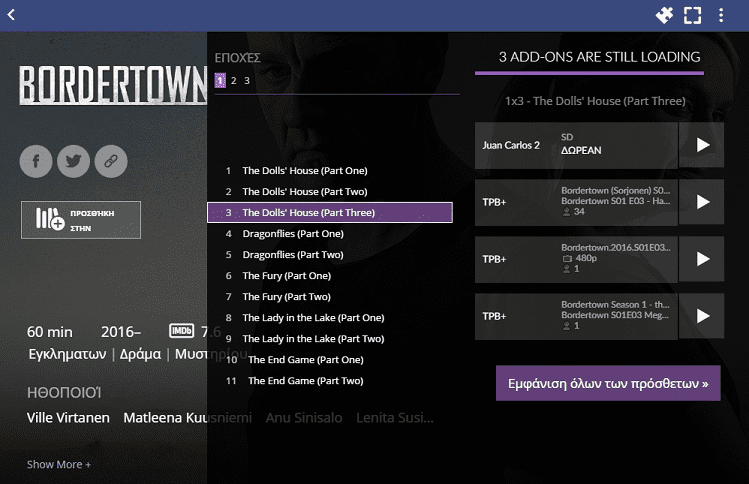This screenshot has height=484, width=749.
Task: Play the Juan Carlos 2 SD stream
Action: (702, 145)
